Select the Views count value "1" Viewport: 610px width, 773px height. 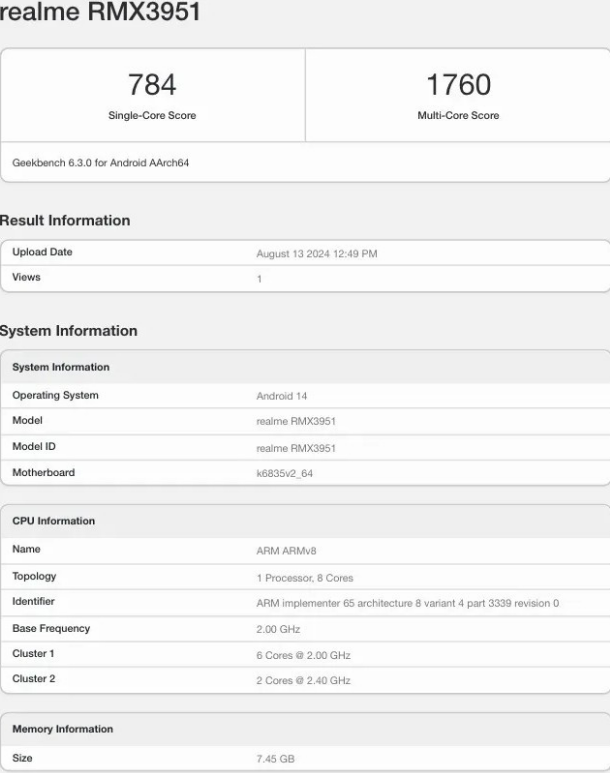click(259, 279)
